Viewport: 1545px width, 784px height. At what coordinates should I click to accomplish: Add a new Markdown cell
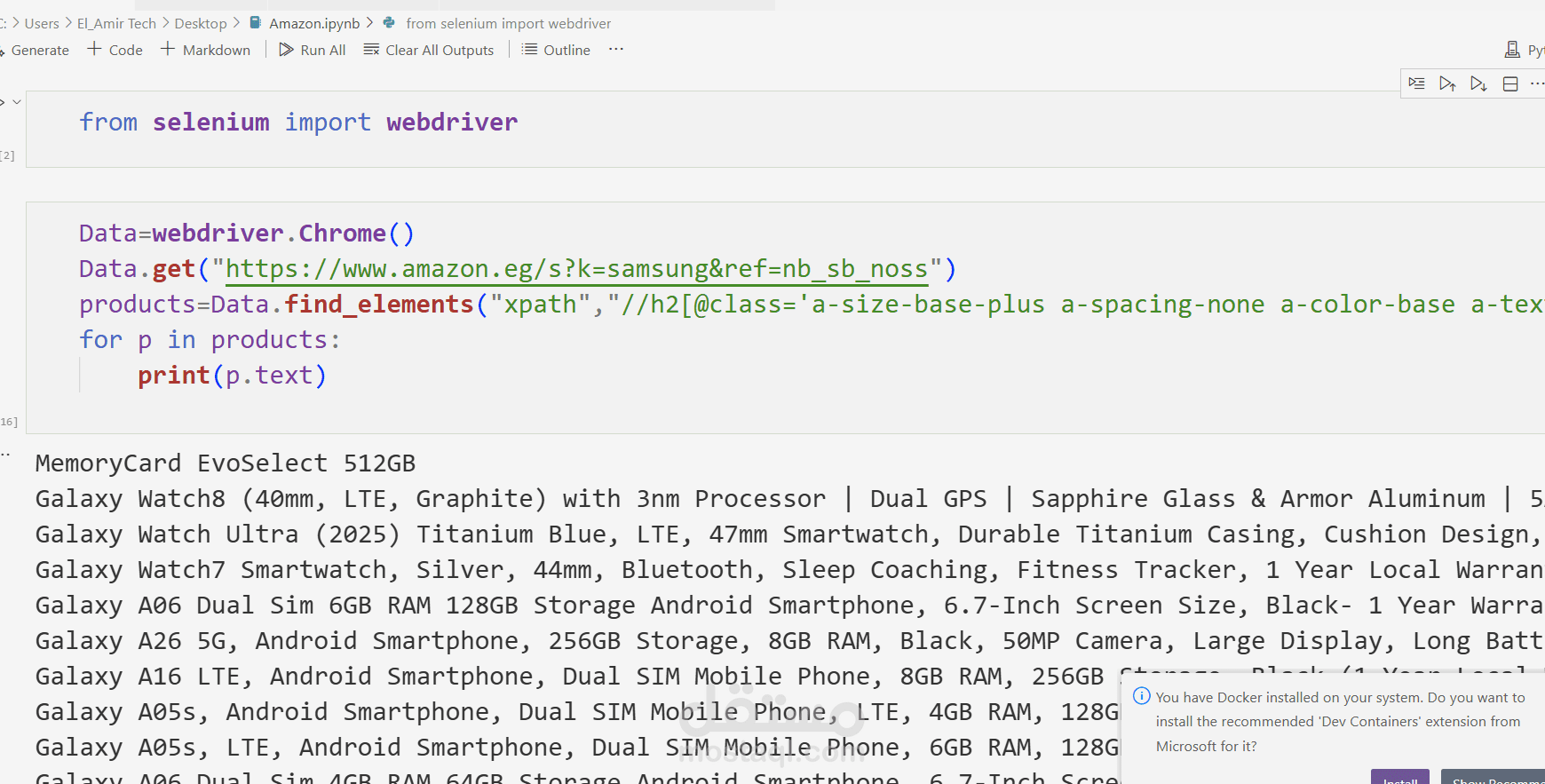(x=205, y=50)
